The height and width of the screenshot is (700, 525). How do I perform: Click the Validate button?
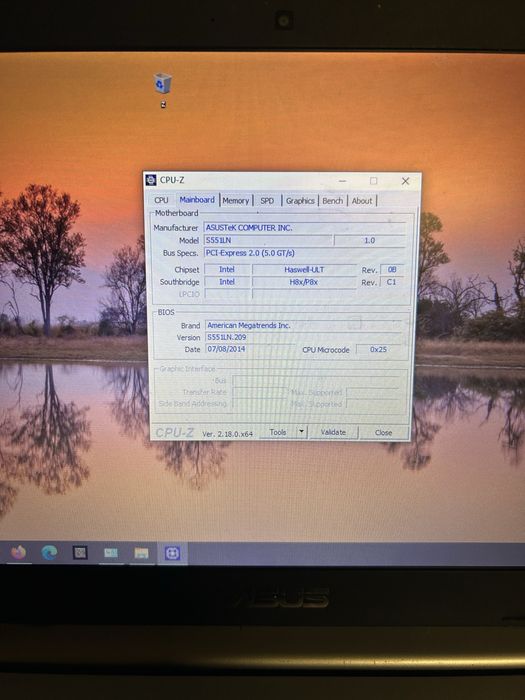(x=333, y=432)
